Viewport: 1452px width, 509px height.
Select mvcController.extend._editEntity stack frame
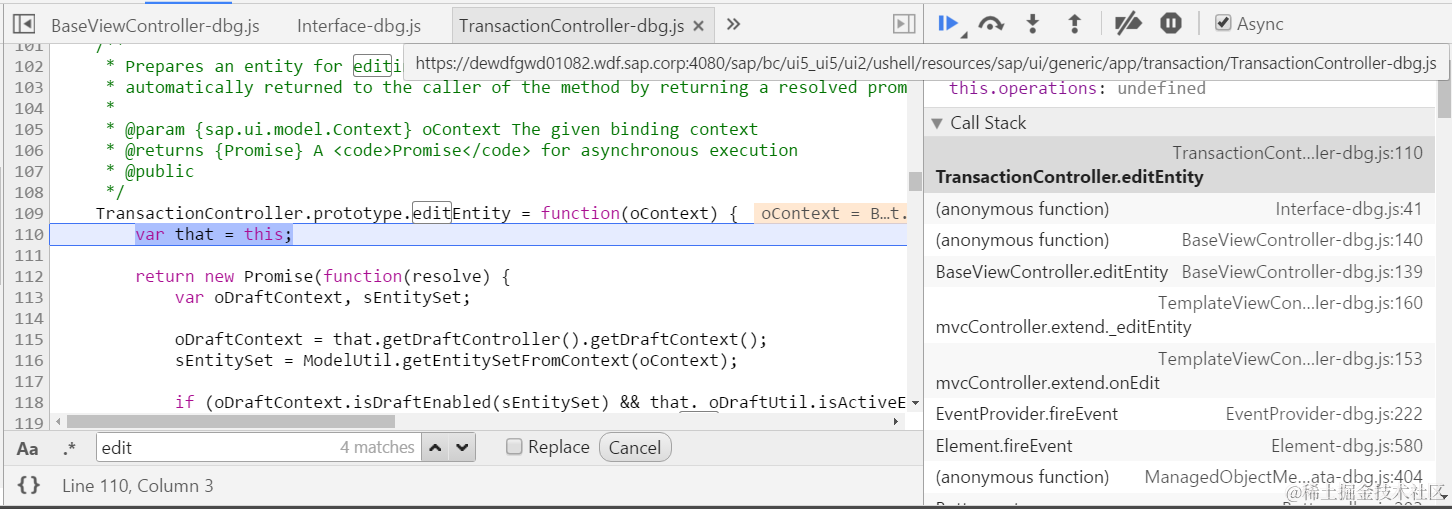pos(1180,315)
